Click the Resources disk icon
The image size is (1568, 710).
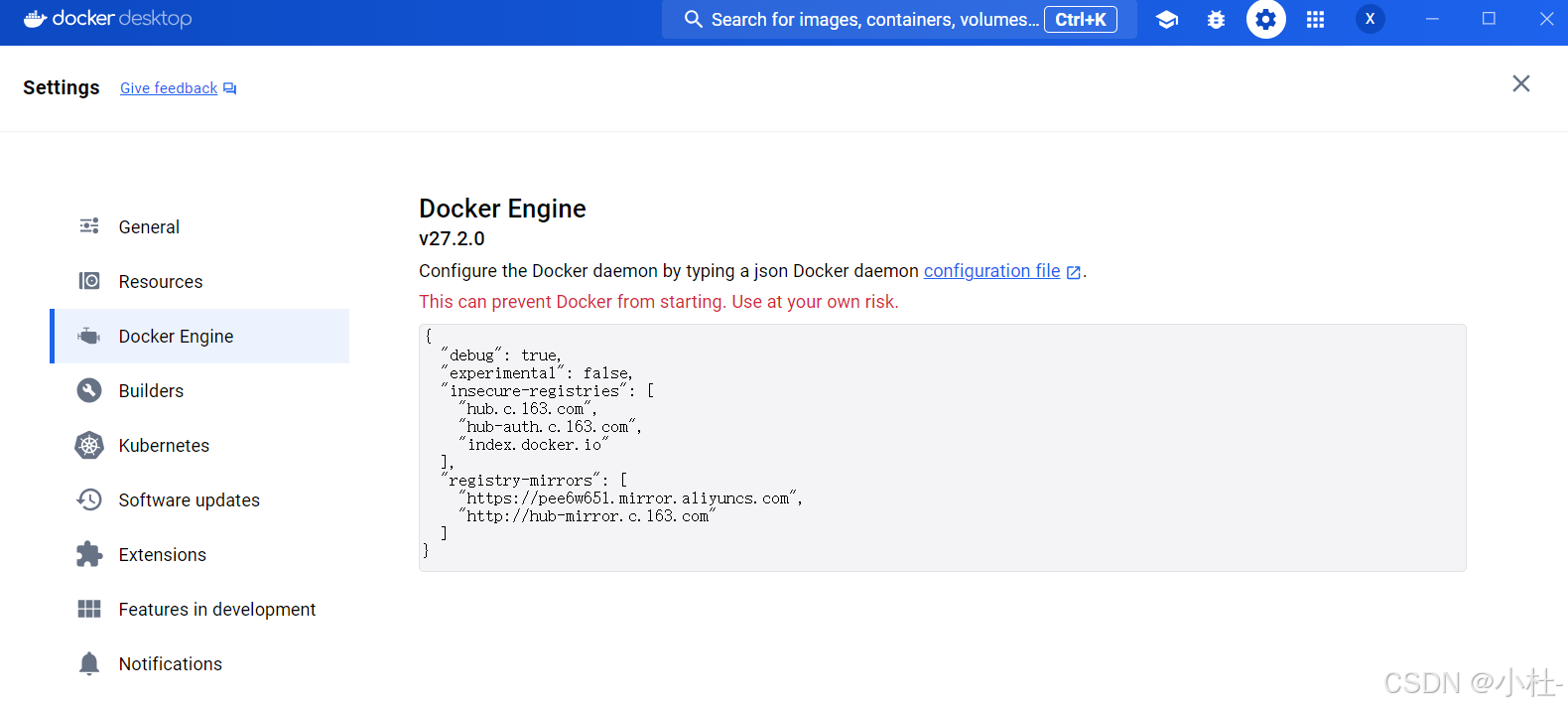(x=89, y=281)
